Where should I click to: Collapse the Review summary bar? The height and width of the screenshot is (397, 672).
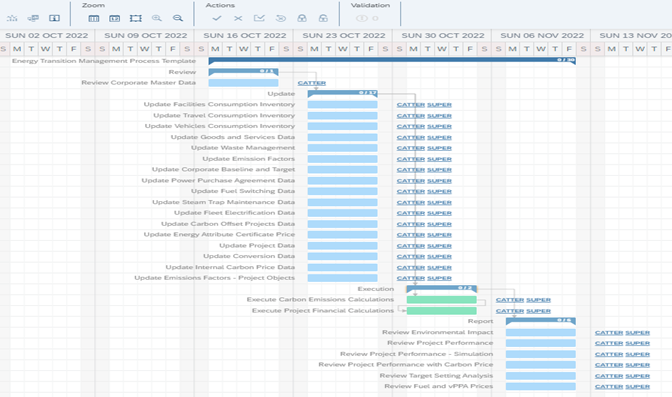(243, 72)
